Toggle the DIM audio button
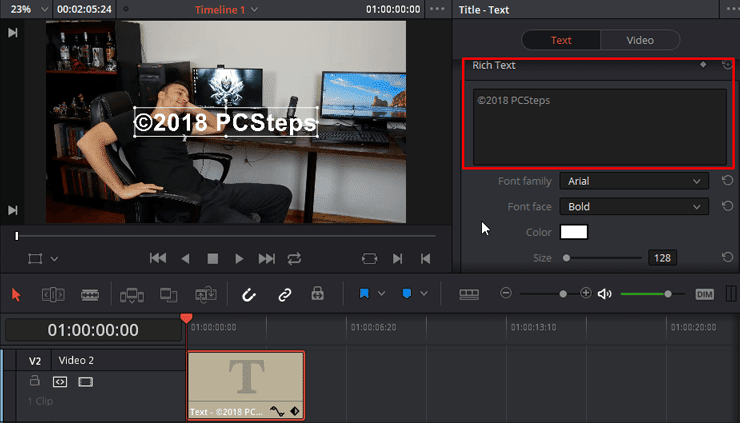Viewport: 740px width, 423px height. [x=704, y=294]
